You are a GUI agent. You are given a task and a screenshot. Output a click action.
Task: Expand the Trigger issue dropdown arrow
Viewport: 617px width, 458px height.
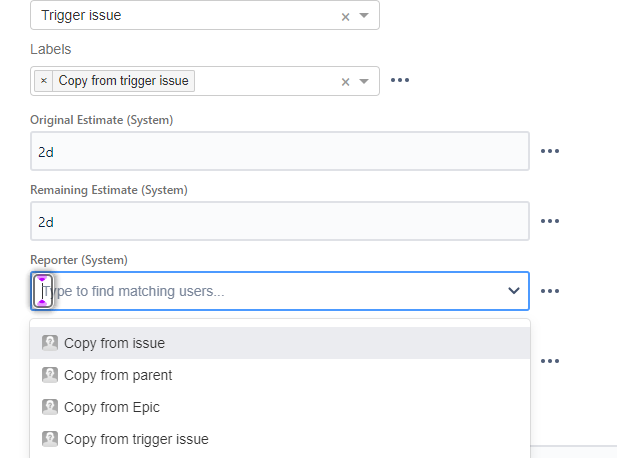point(364,16)
